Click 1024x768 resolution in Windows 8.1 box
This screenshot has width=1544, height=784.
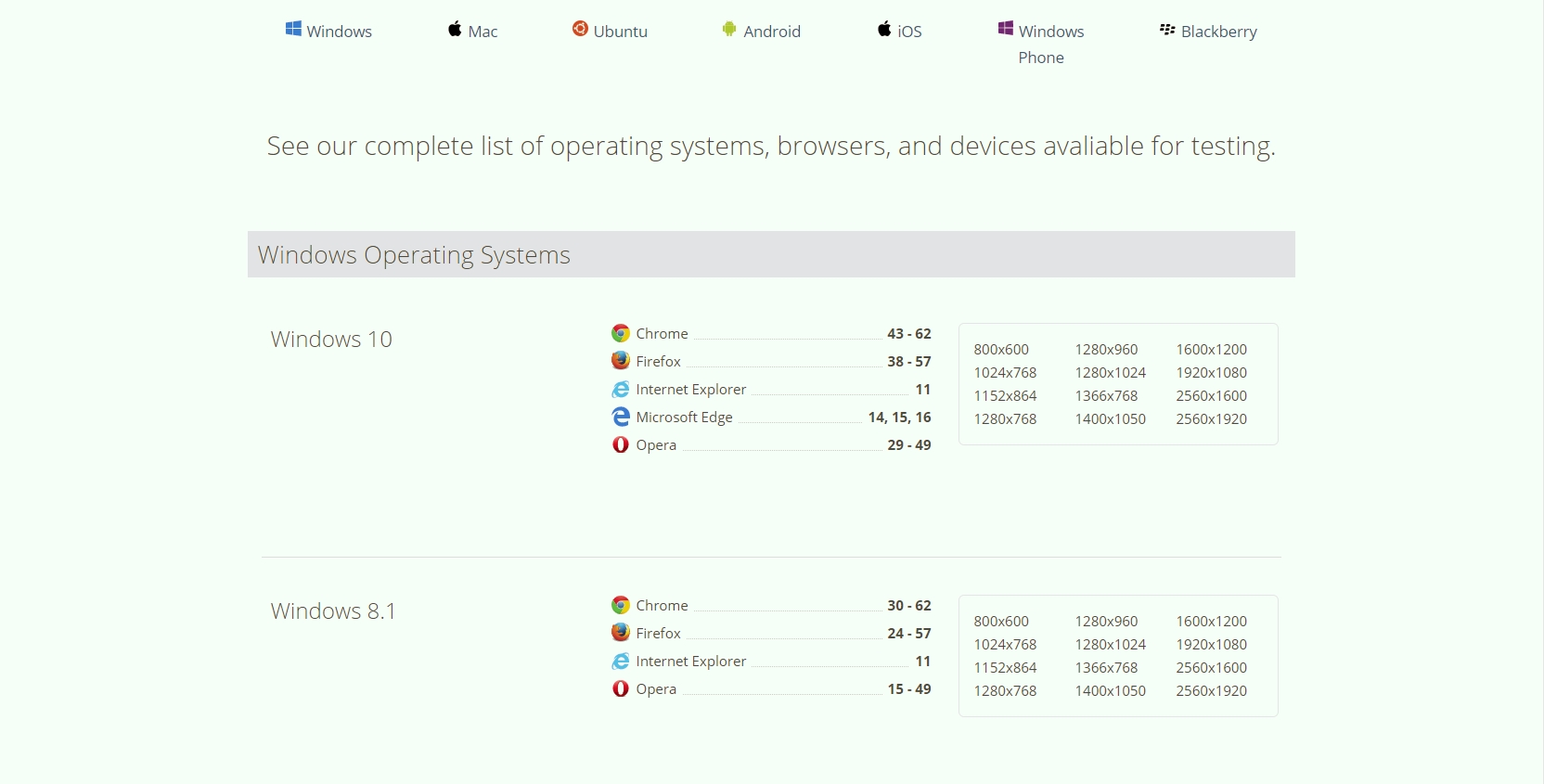[1005, 645]
